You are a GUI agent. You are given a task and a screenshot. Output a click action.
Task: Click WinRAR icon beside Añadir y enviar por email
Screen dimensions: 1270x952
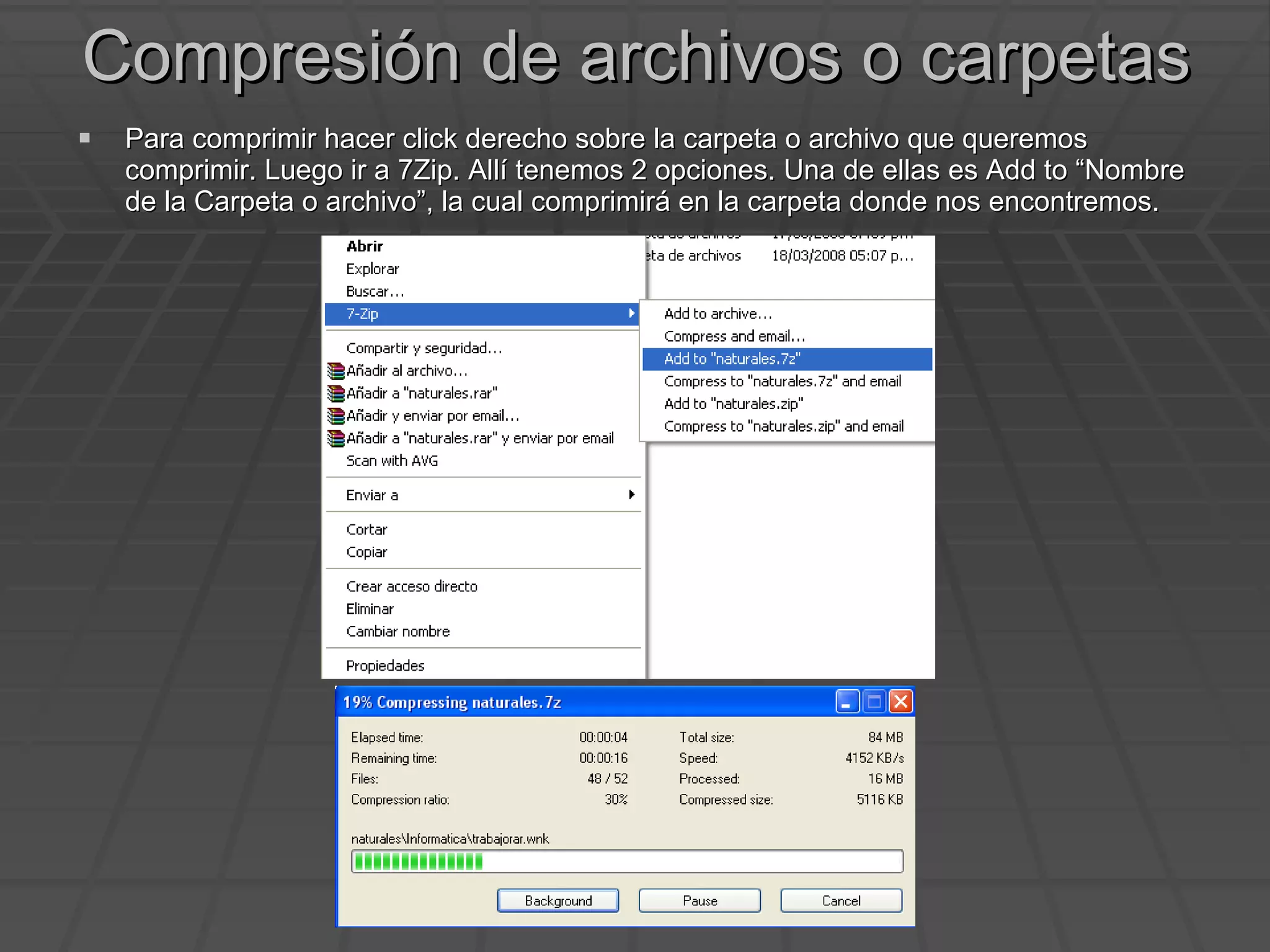tap(335, 416)
